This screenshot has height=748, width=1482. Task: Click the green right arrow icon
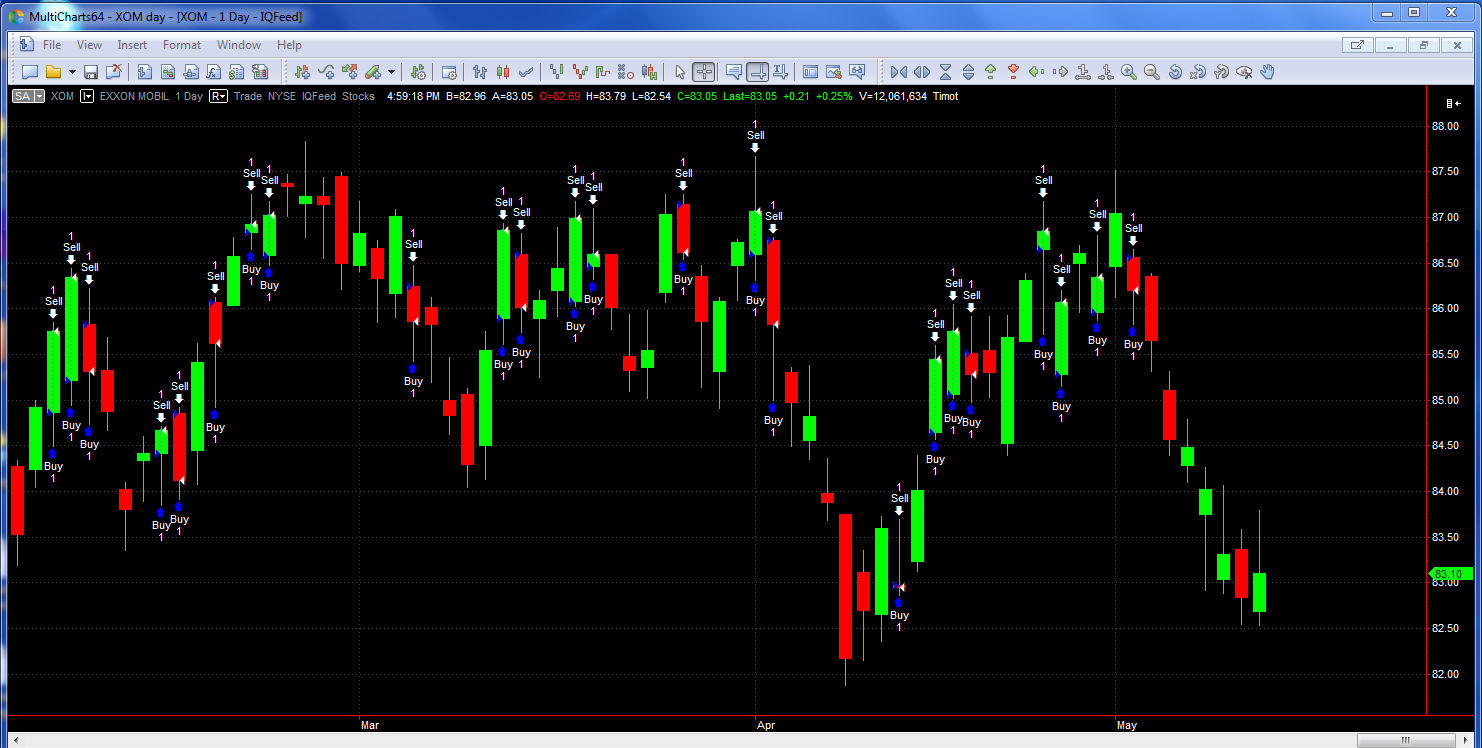(x=1060, y=71)
